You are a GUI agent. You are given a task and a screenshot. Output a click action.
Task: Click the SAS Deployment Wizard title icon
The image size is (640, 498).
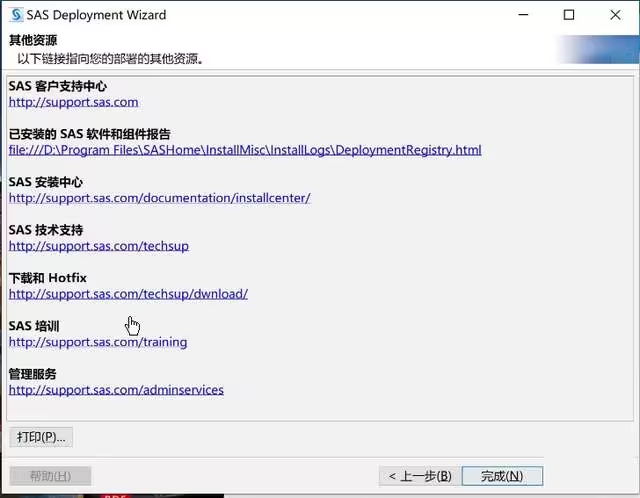16,15
